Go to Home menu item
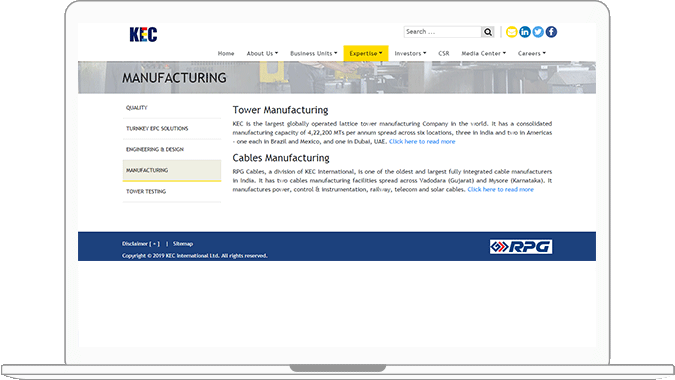The width and height of the screenshot is (675, 380). (226, 53)
